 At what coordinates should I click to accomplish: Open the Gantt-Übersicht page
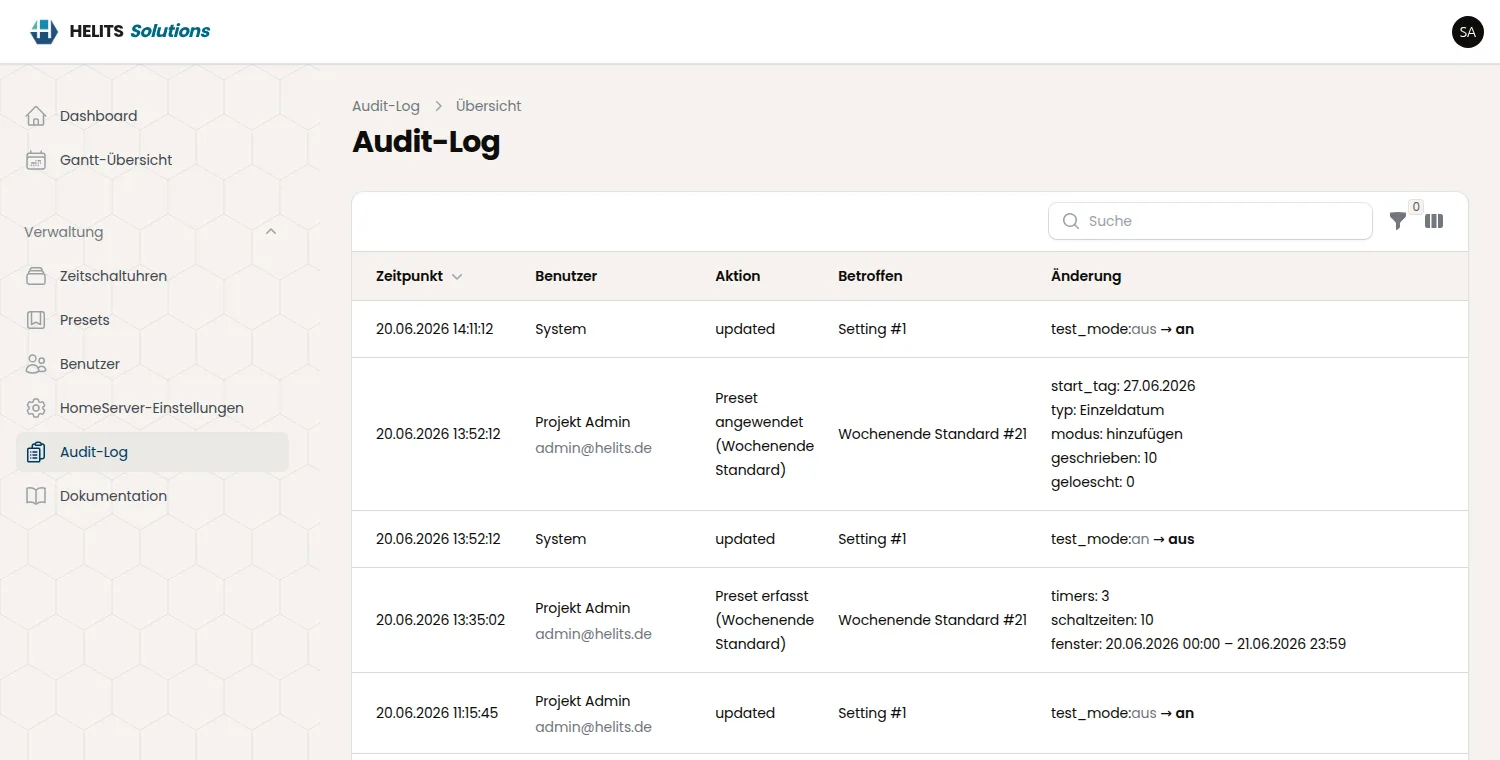click(153, 160)
